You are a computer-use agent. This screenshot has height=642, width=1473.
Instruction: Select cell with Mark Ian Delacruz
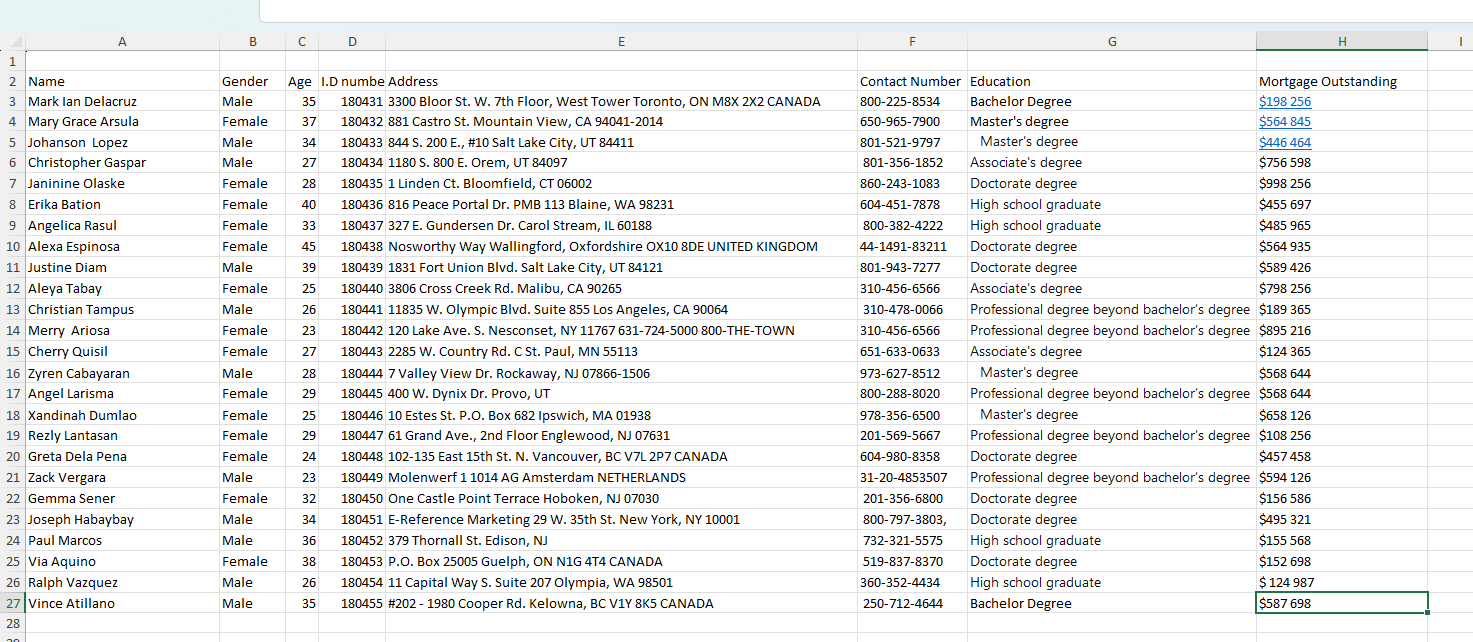point(122,101)
